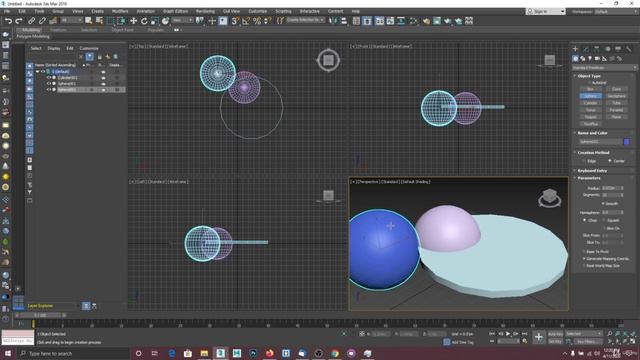
Task: Select the Center creation method radio
Action: pos(610,161)
